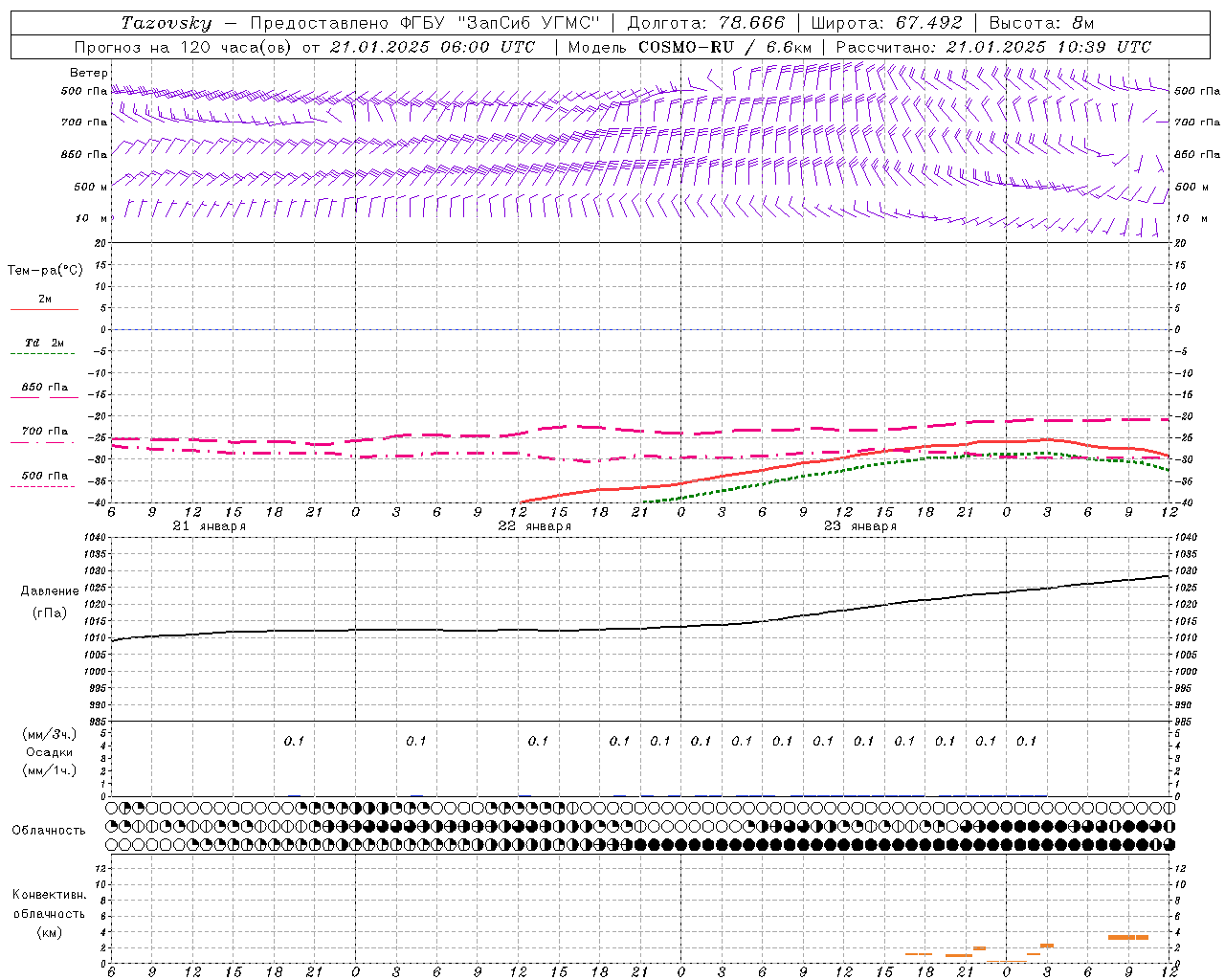Click the 21 января date label
Screen dimensions: 1225x980
(209, 526)
